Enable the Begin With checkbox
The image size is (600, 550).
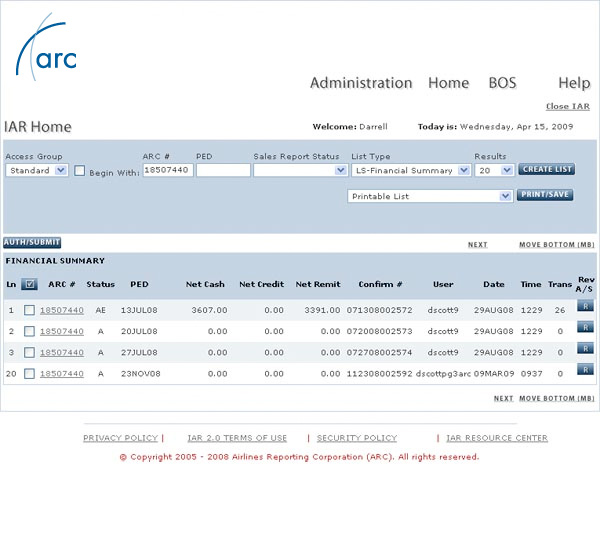pyautogui.click(x=80, y=170)
